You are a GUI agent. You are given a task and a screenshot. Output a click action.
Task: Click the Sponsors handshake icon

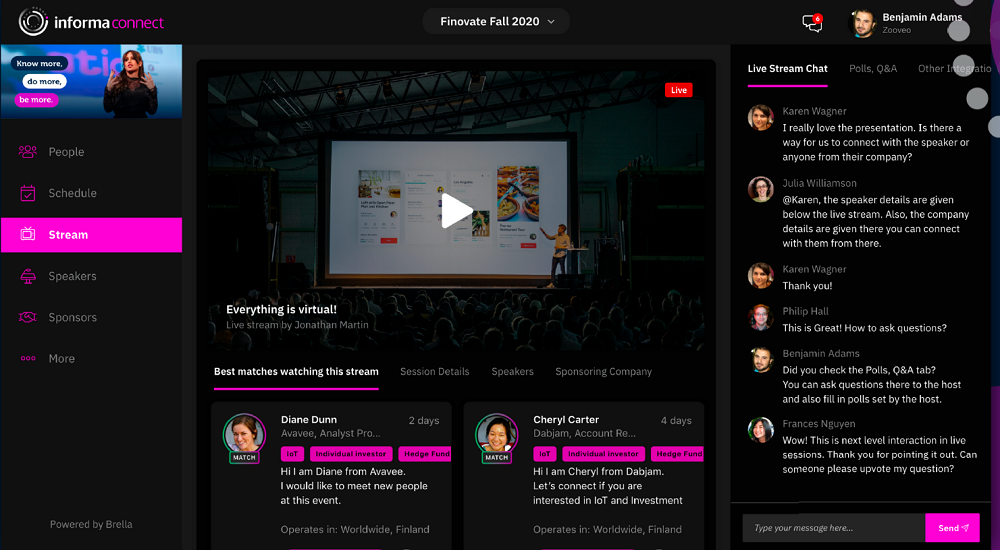[28, 317]
